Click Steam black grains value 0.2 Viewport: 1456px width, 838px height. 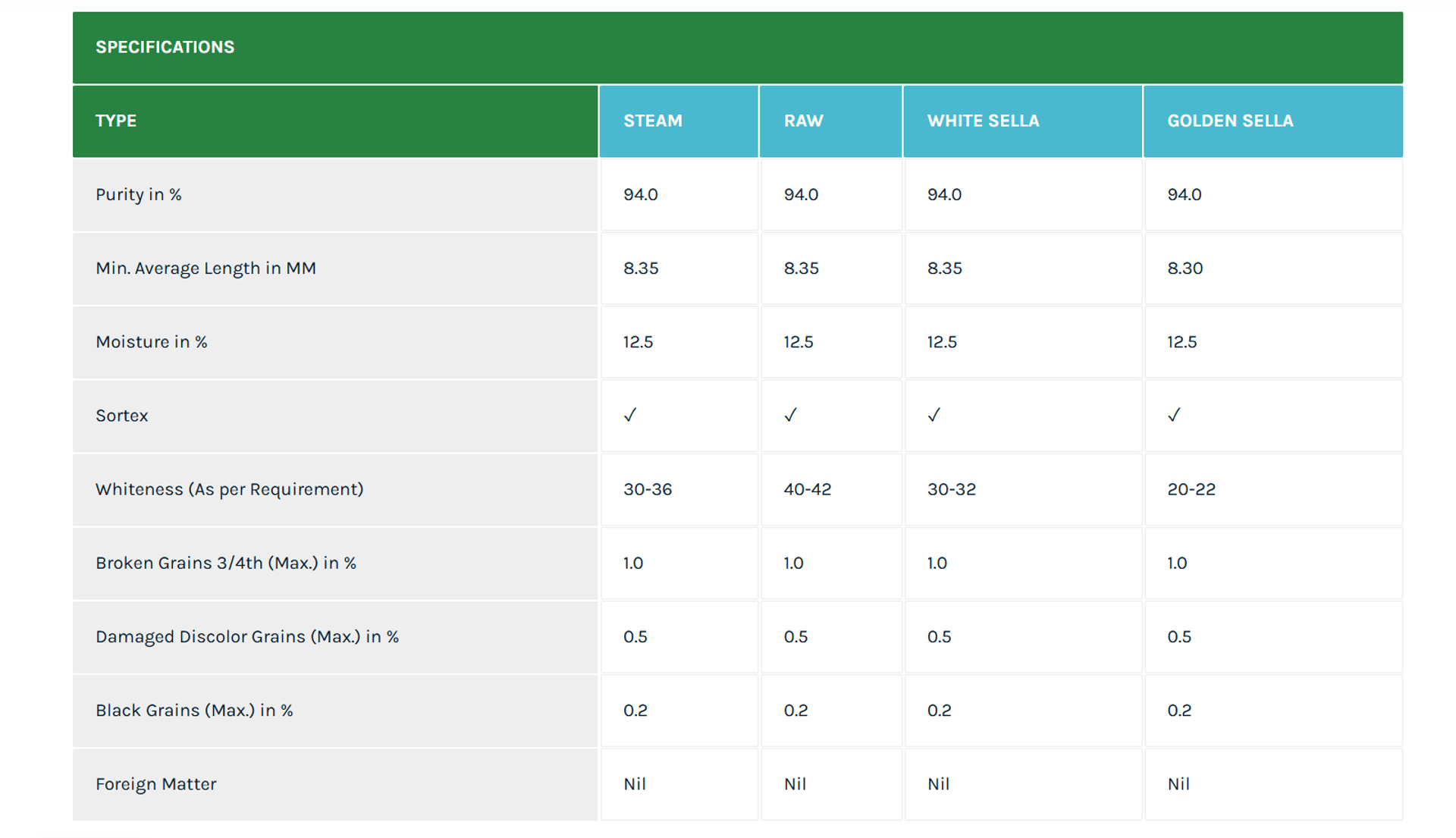coord(635,711)
